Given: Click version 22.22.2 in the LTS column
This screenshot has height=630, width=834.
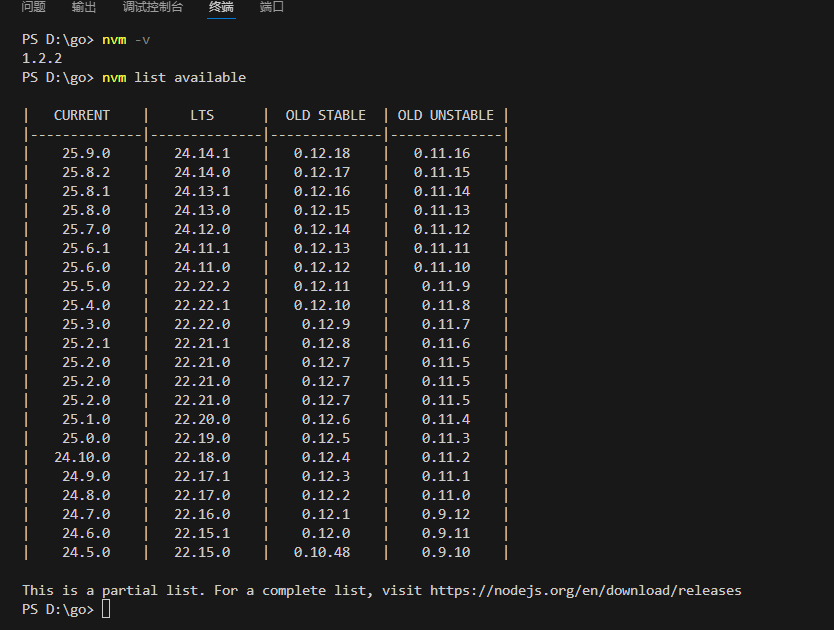Looking at the screenshot, I should pyautogui.click(x=202, y=286).
